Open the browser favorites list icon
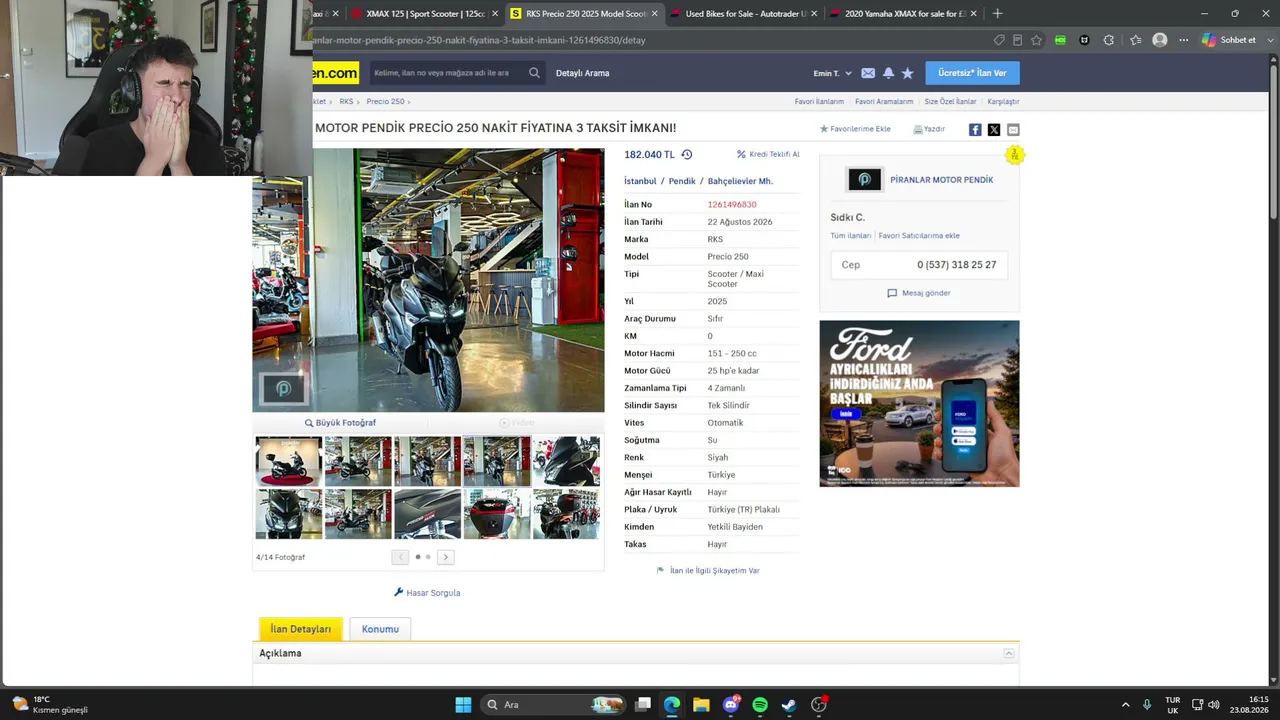This screenshot has height=720, width=1280. [x=1135, y=40]
